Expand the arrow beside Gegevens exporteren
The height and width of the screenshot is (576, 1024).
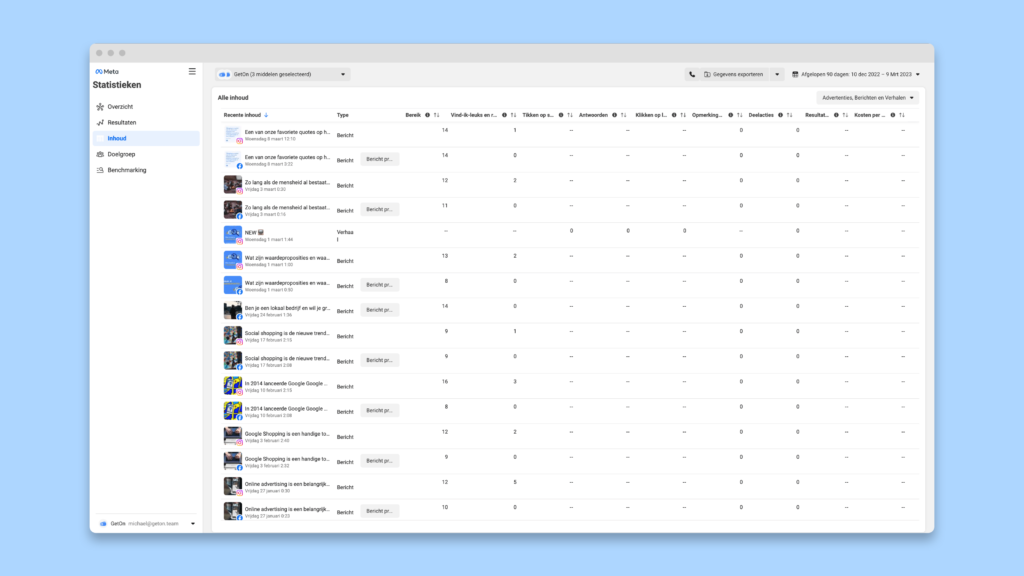tap(776, 74)
